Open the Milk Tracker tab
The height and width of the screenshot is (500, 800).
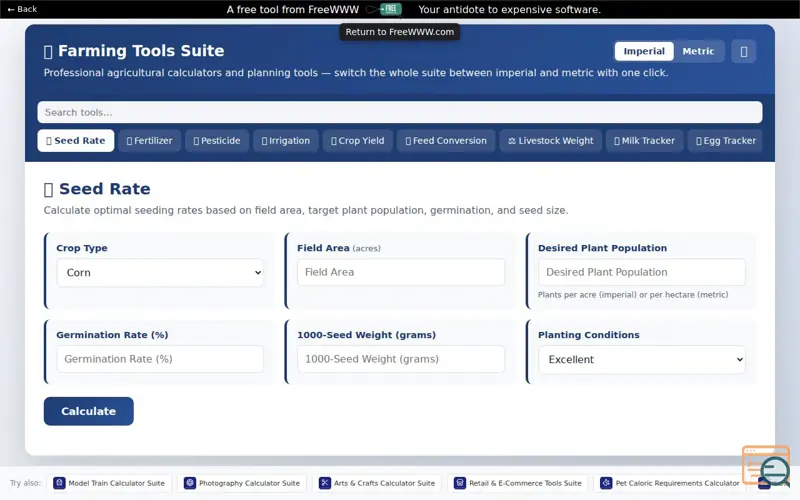644,141
